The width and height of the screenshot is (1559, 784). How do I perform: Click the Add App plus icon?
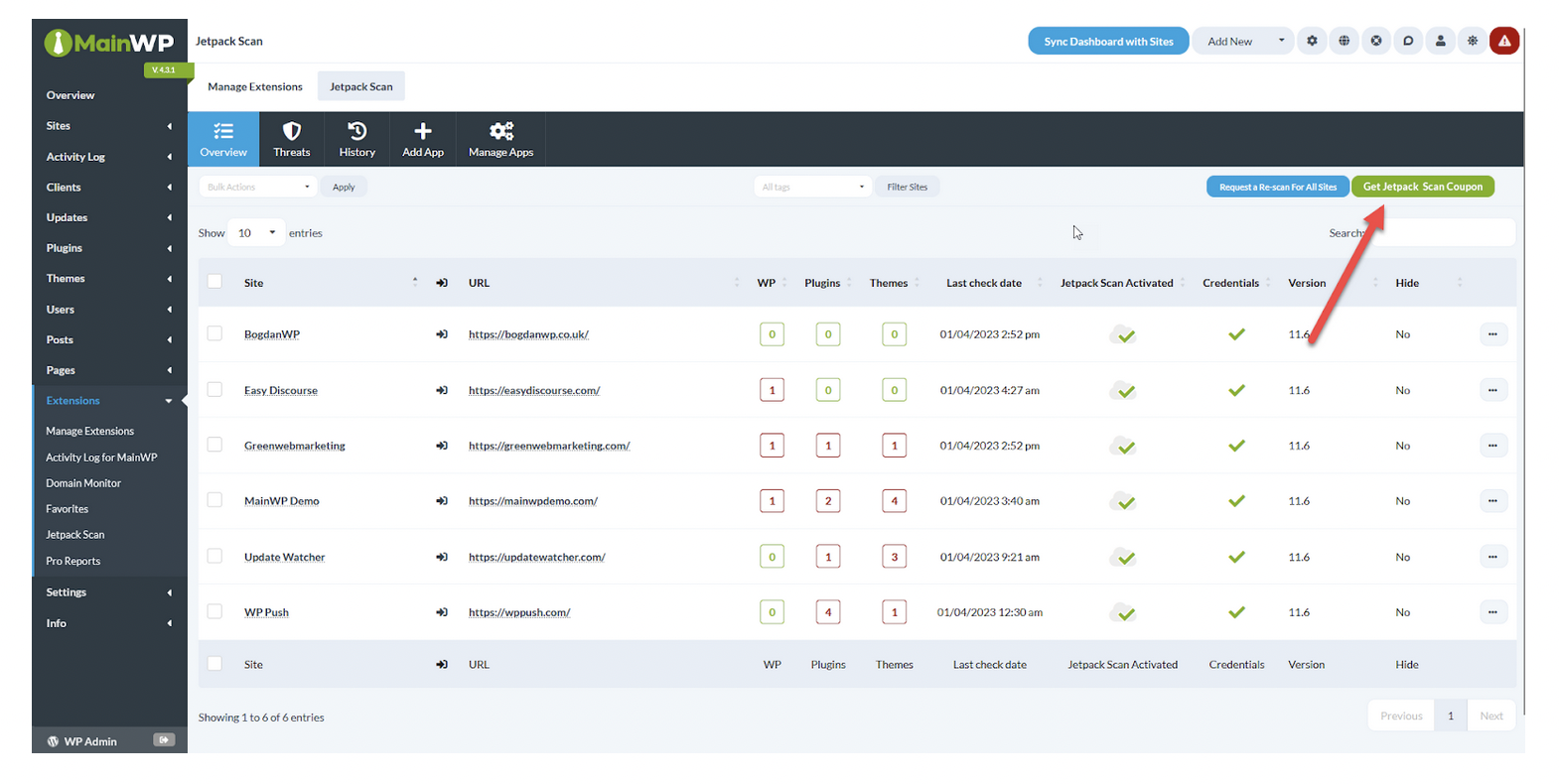[x=423, y=131]
